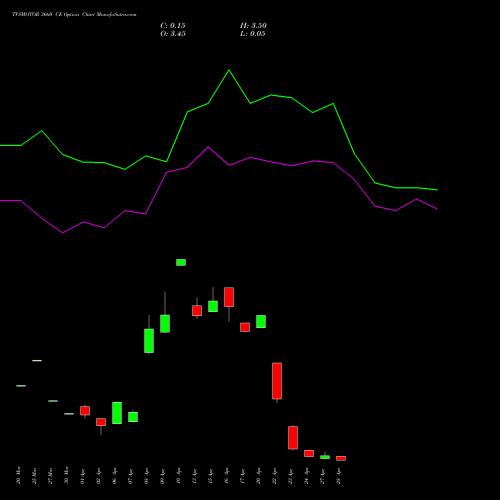Click the tall green candle for 06 Apr
Image resolution: width=500 pixels, height=500 pixels.
point(117,413)
